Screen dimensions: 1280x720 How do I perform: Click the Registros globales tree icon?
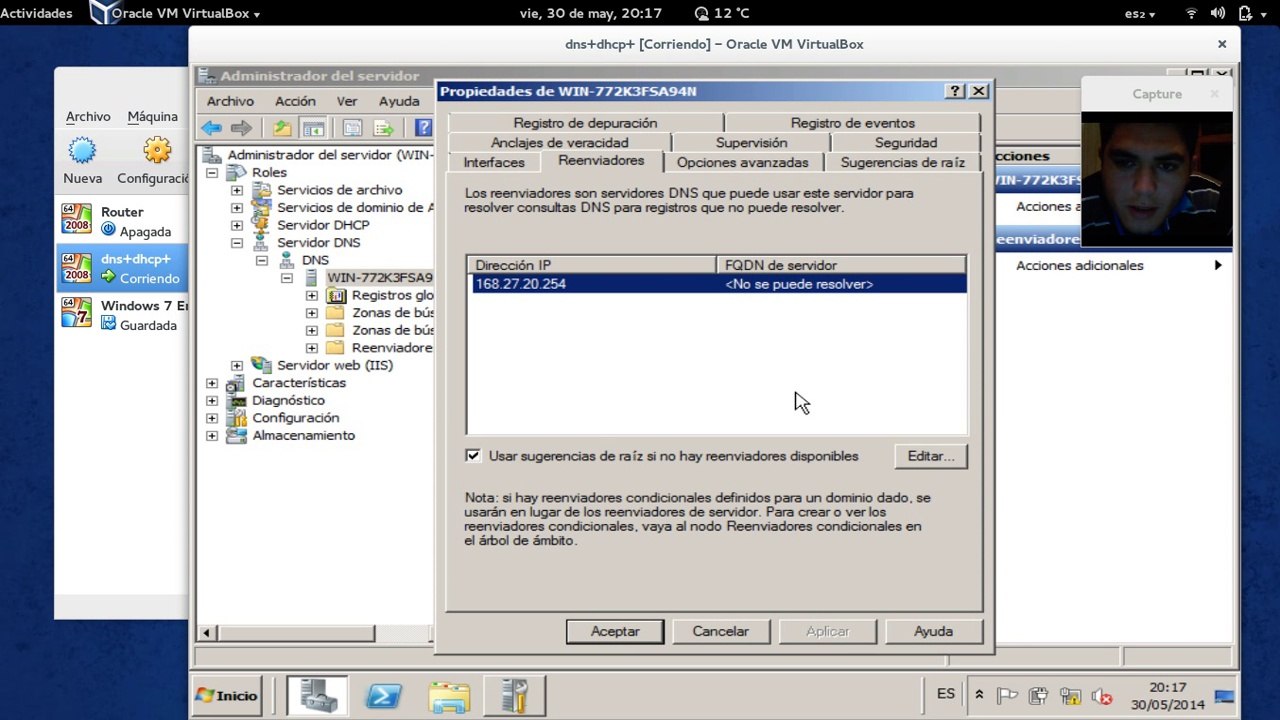coord(336,295)
